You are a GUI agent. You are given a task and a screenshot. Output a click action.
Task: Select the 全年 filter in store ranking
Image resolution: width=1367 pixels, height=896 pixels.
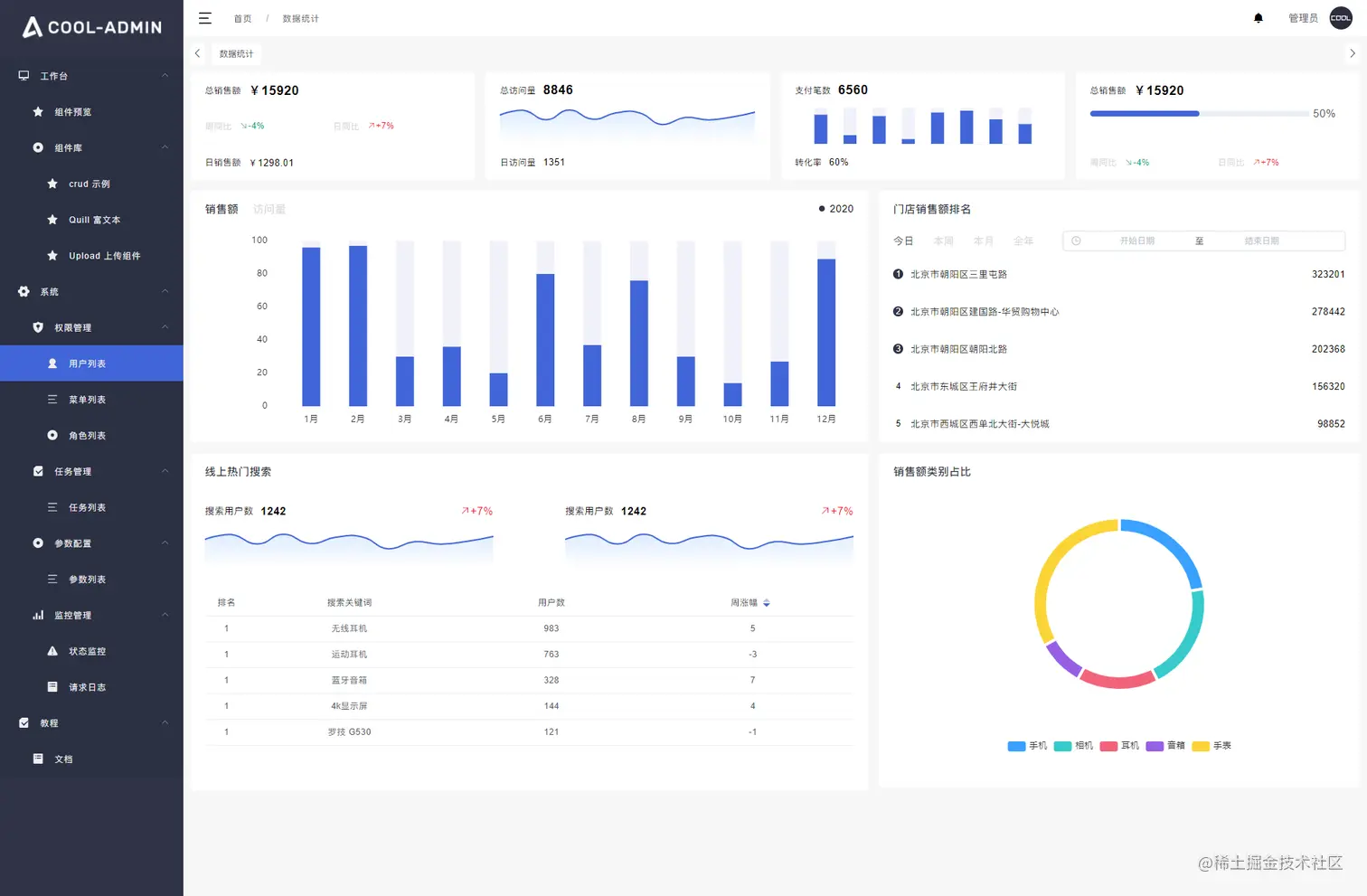(1023, 241)
